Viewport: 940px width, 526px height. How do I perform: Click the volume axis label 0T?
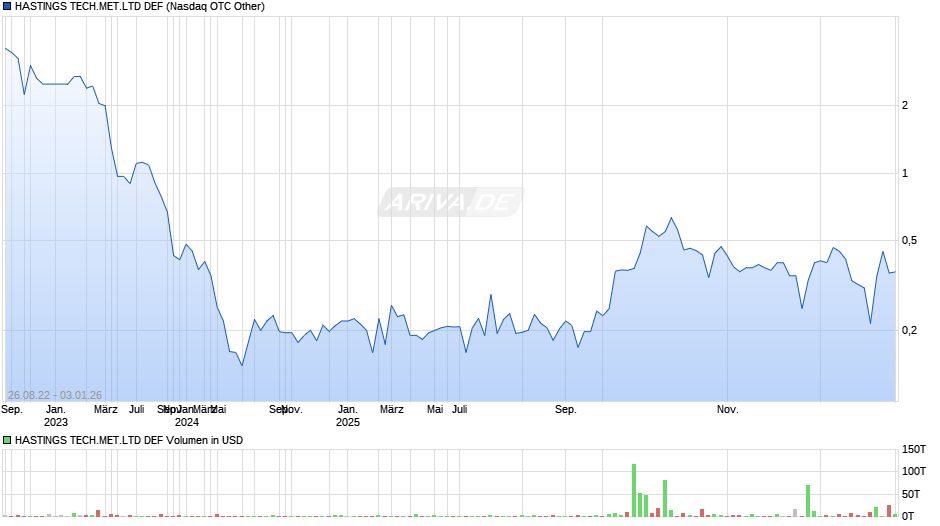(908, 516)
